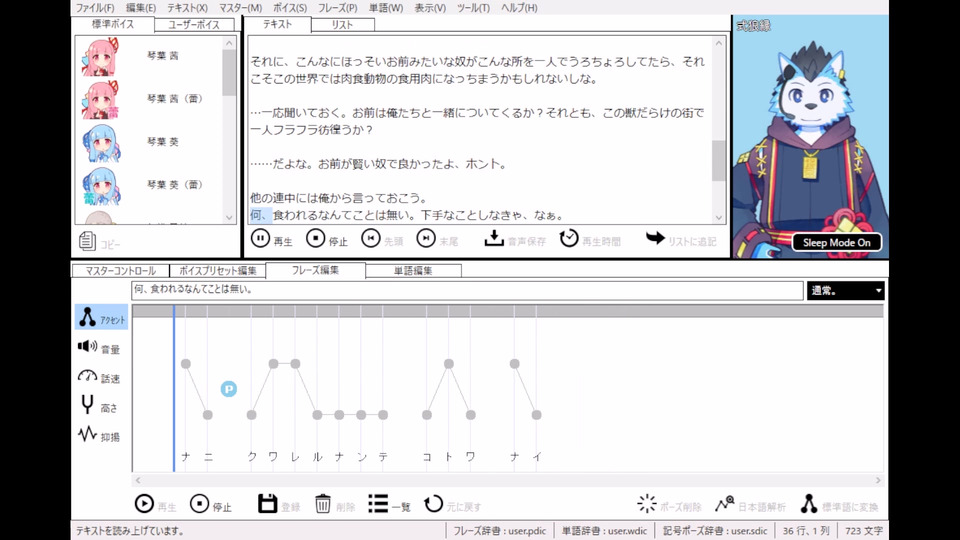Image resolution: width=960 pixels, height=540 pixels.
Task: Jump to 先頭 with skip-back icon
Action: (x=370, y=238)
